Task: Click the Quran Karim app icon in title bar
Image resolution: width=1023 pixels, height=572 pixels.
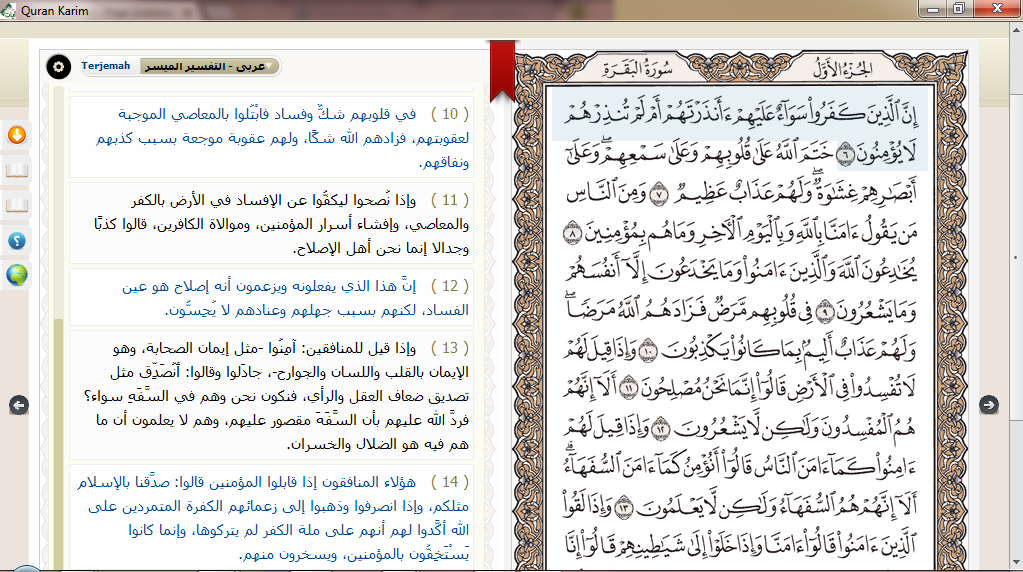Action: point(8,10)
